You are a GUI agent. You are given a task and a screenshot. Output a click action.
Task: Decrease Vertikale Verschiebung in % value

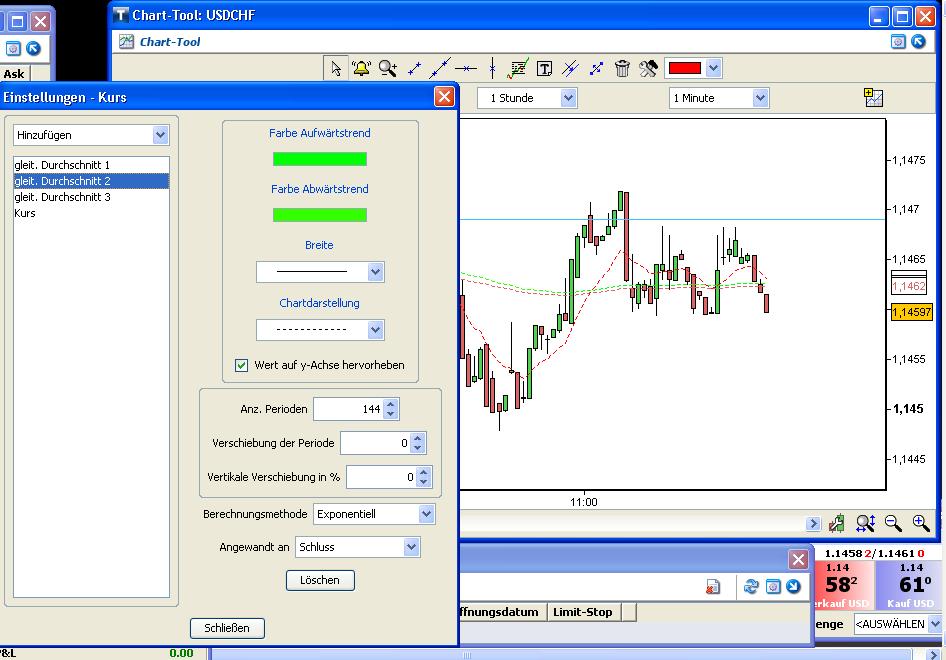(424, 481)
